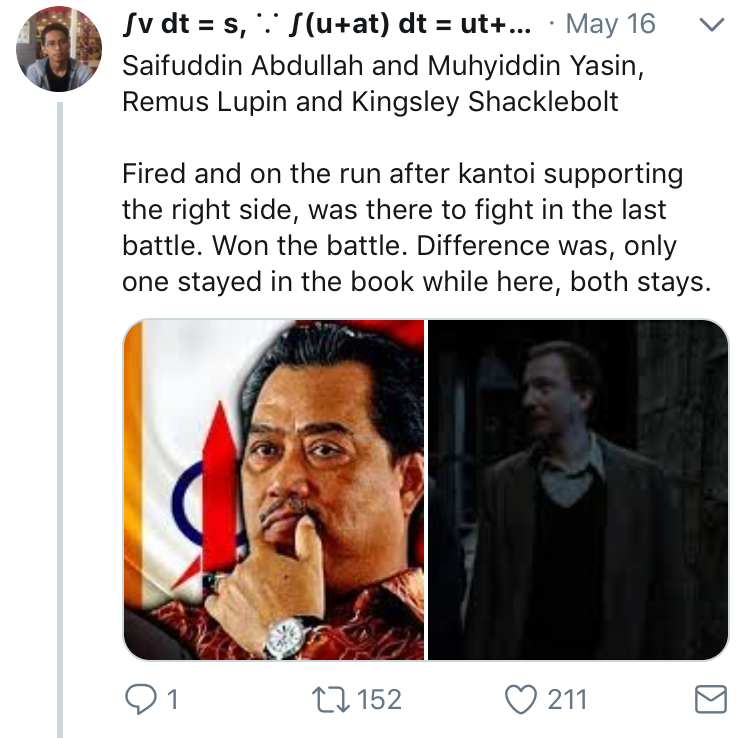Click the reply speech bubble icon
This screenshot has width=748, height=738.
[140, 699]
